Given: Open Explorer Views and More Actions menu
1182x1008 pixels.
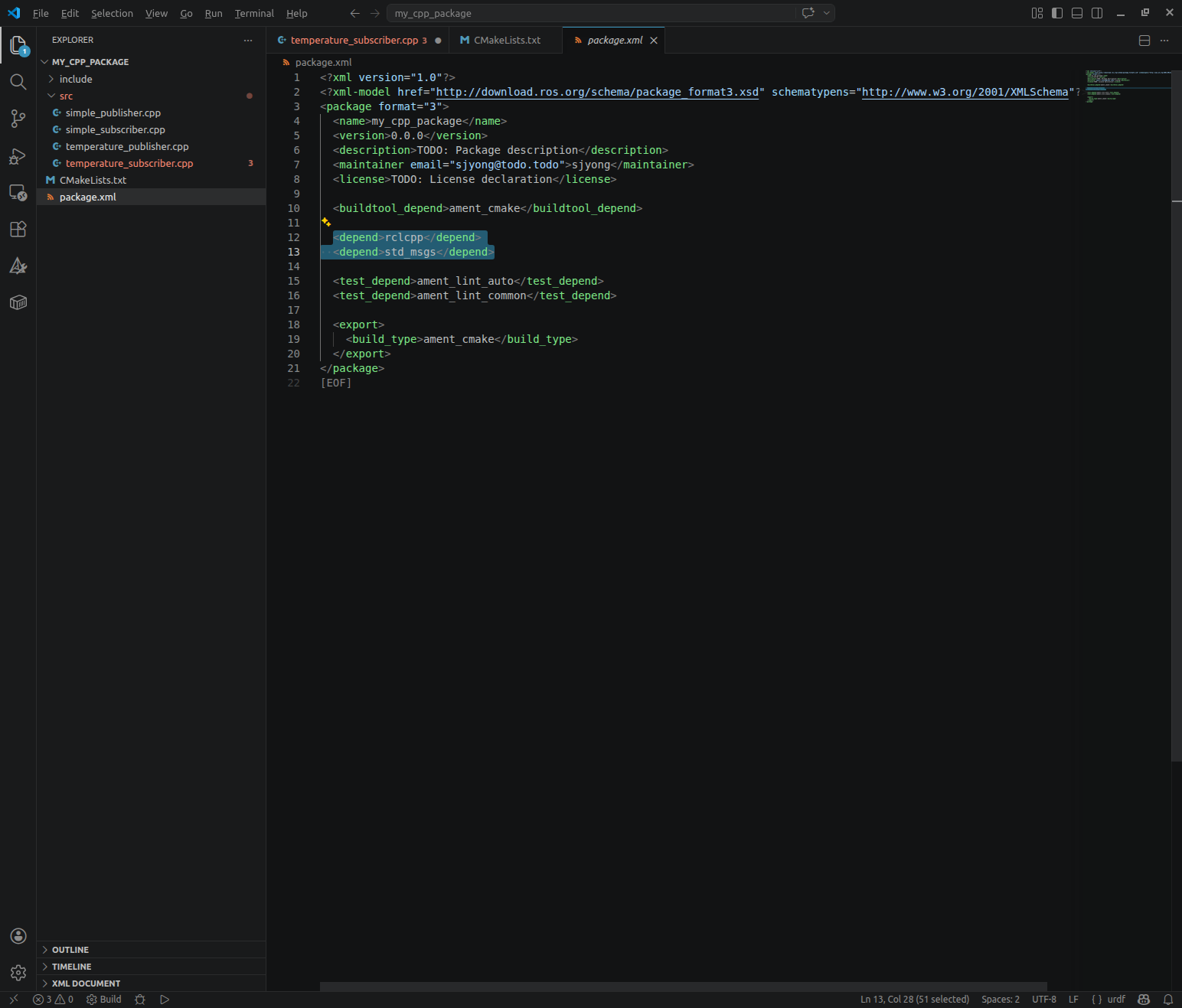Looking at the screenshot, I should coord(248,41).
